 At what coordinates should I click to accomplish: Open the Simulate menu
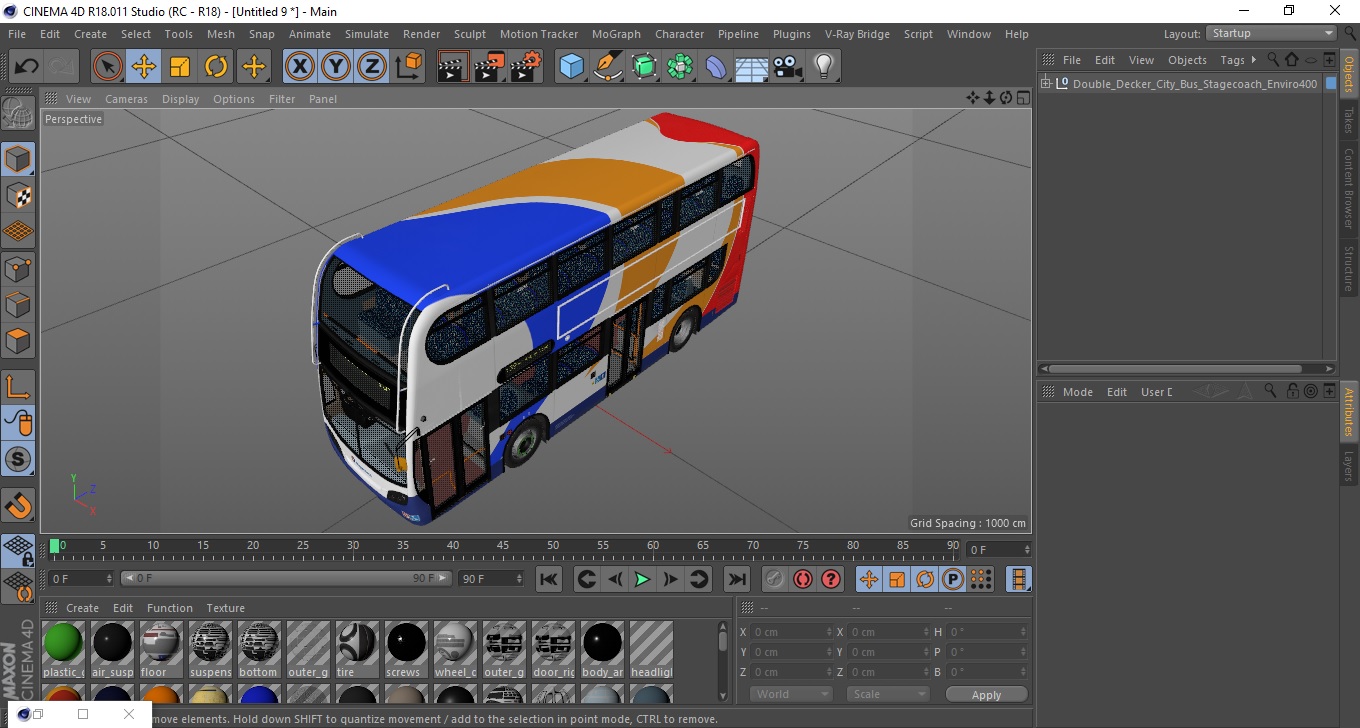[x=367, y=34]
